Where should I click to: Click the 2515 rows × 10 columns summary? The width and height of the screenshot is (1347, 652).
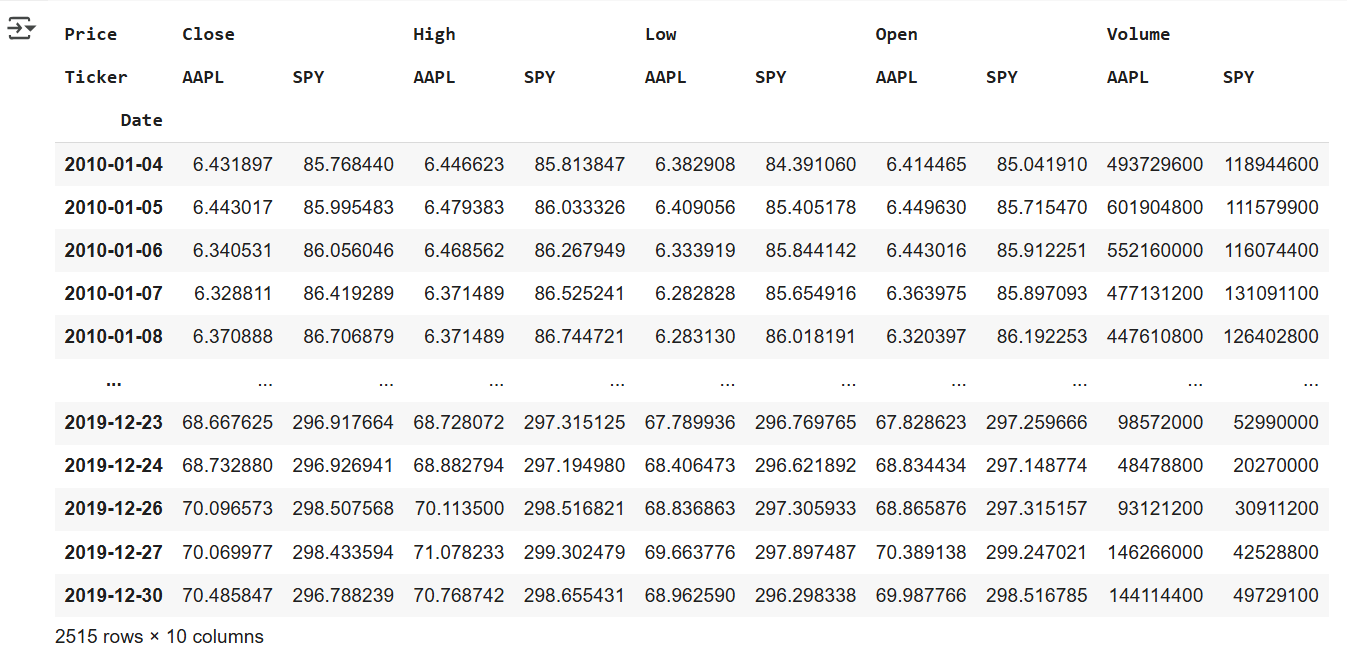(160, 637)
